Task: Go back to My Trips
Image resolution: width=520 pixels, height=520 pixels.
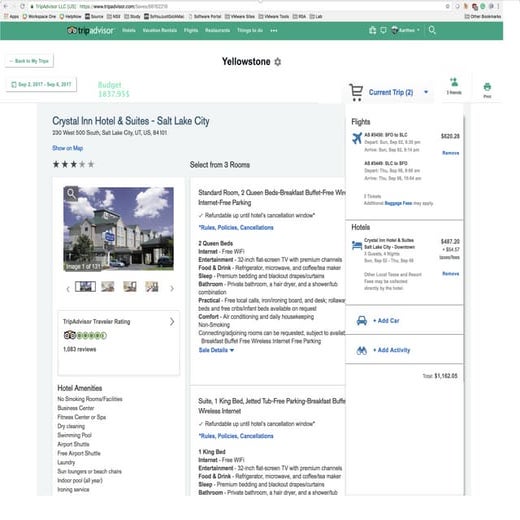Action: [29, 61]
